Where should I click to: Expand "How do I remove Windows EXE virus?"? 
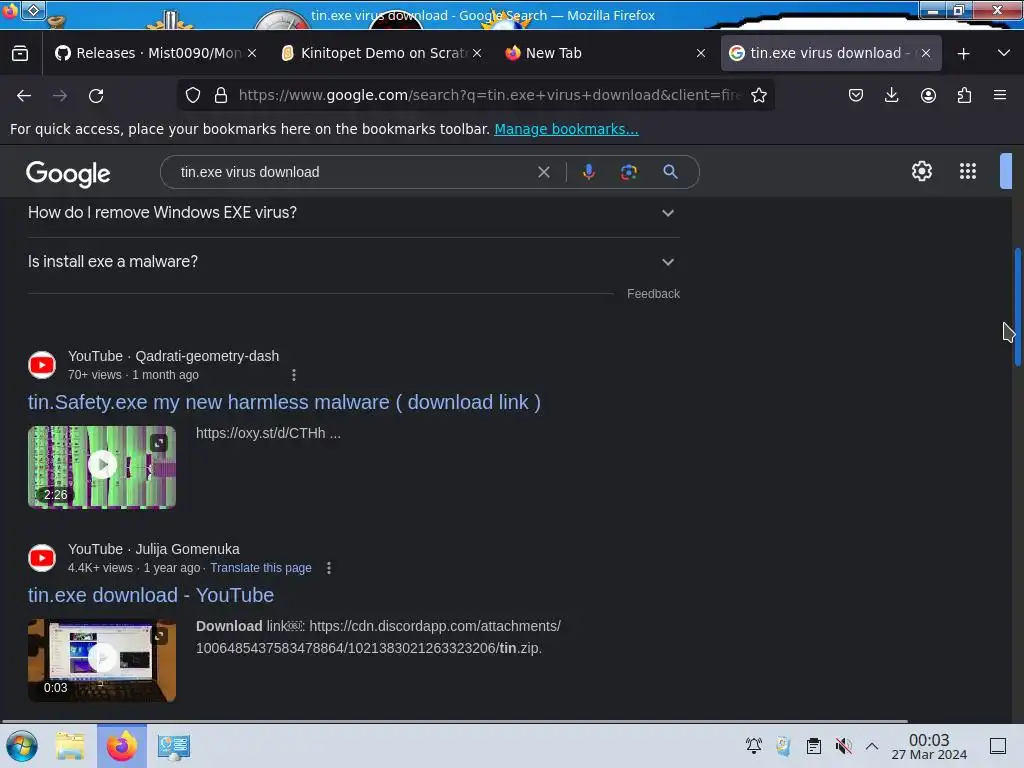pyautogui.click(x=353, y=213)
